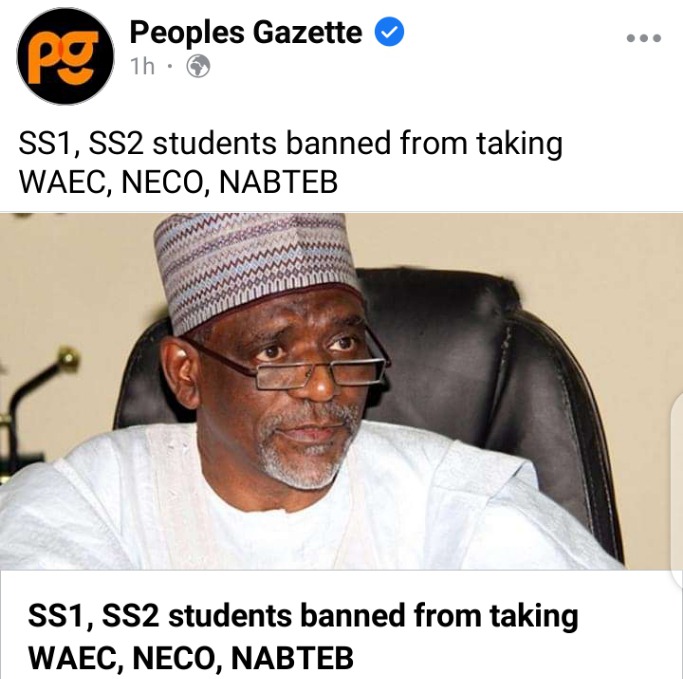Open the bold article headline link card
This screenshot has width=683, height=679.
(x=303, y=636)
